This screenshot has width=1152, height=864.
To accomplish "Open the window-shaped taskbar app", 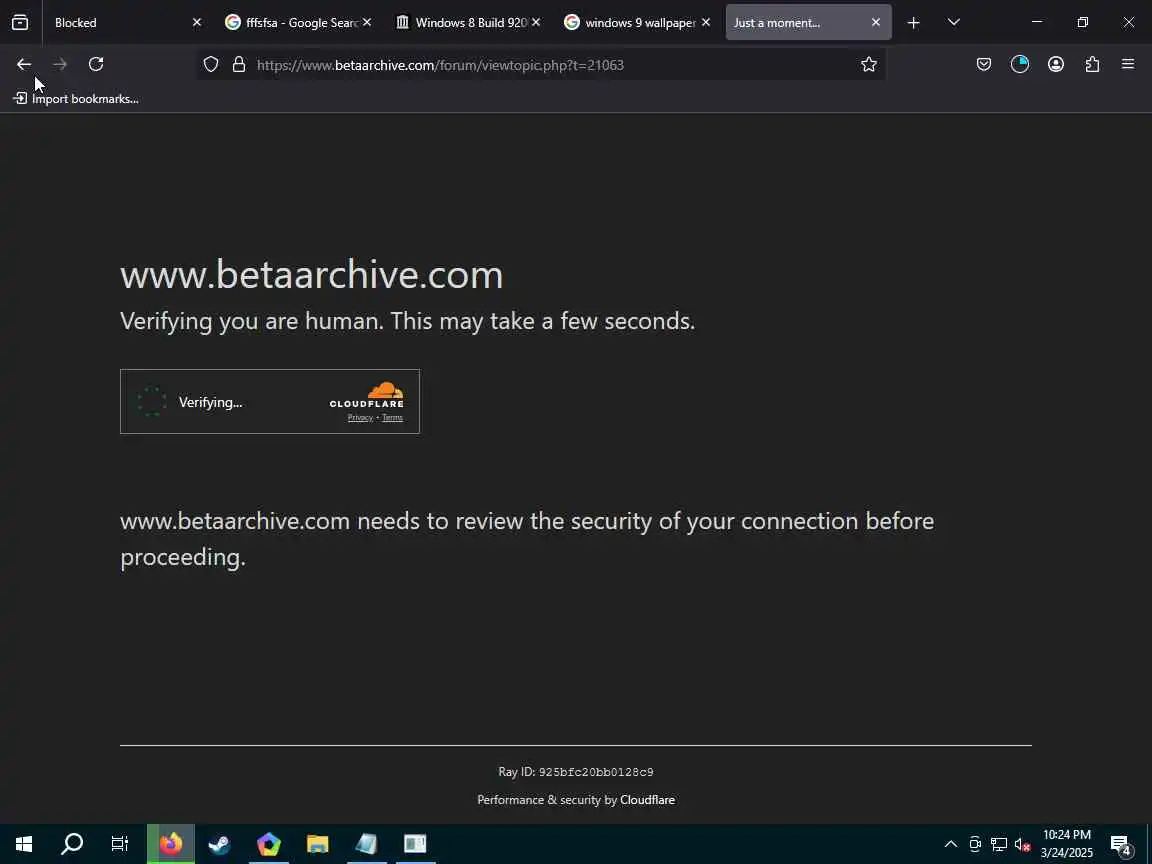I will pyautogui.click(x=415, y=844).
